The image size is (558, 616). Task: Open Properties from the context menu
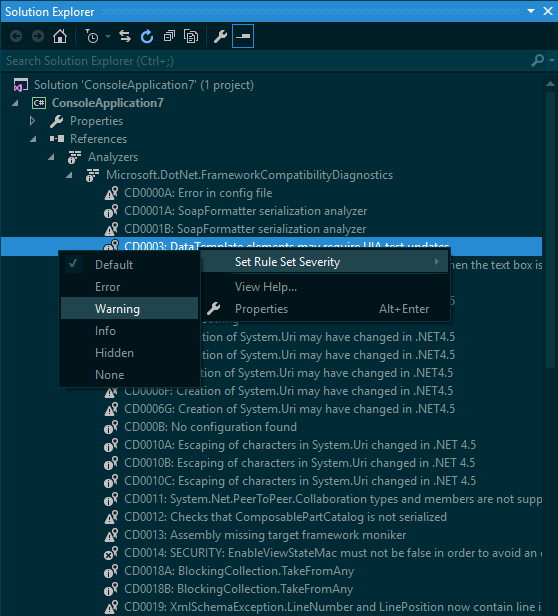[x=325, y=309]
